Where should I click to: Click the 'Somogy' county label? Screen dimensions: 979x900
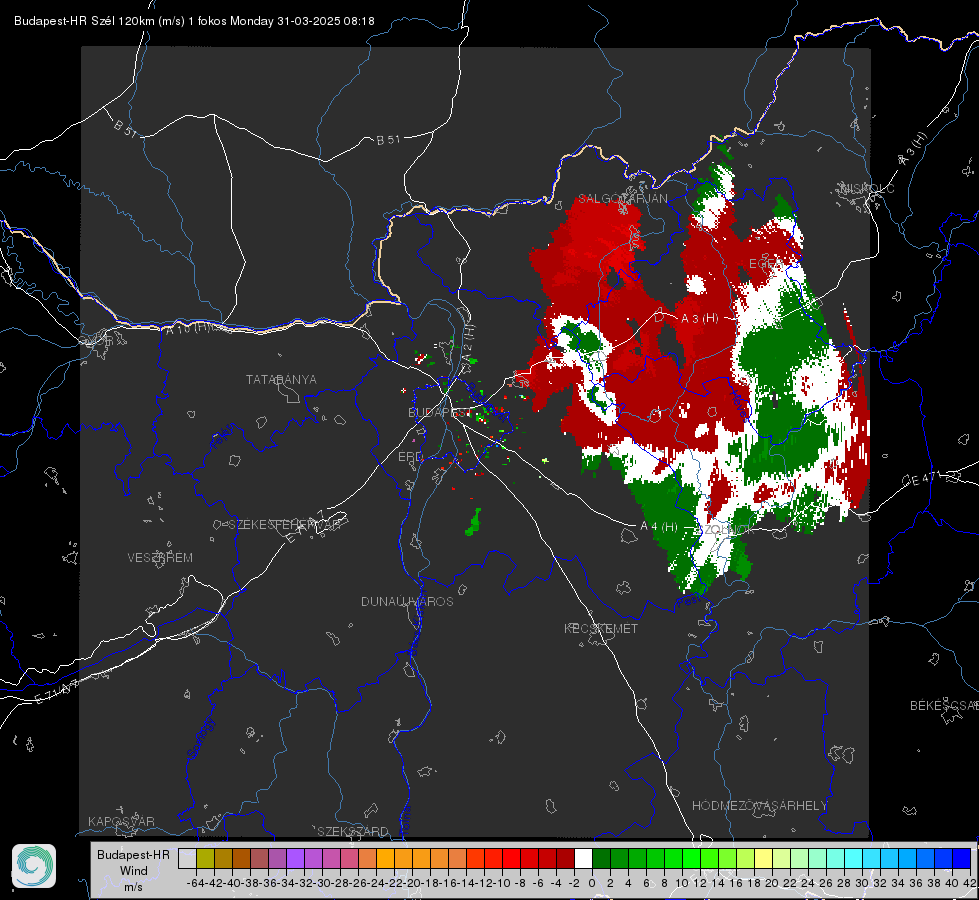201,738
